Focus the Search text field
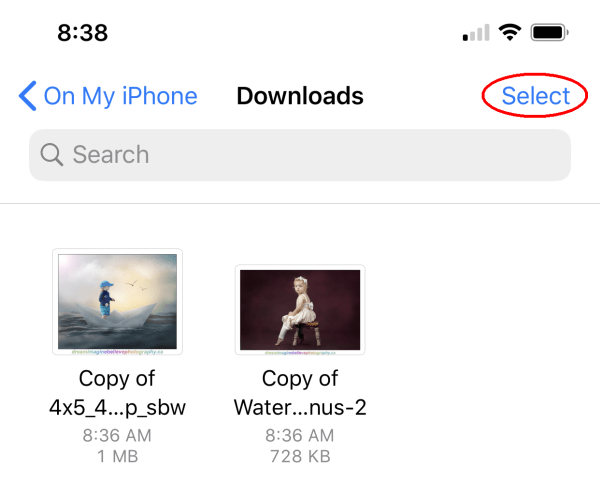This screenshot has width=600, height=498. pyautogui.click(x=300, y=155)
